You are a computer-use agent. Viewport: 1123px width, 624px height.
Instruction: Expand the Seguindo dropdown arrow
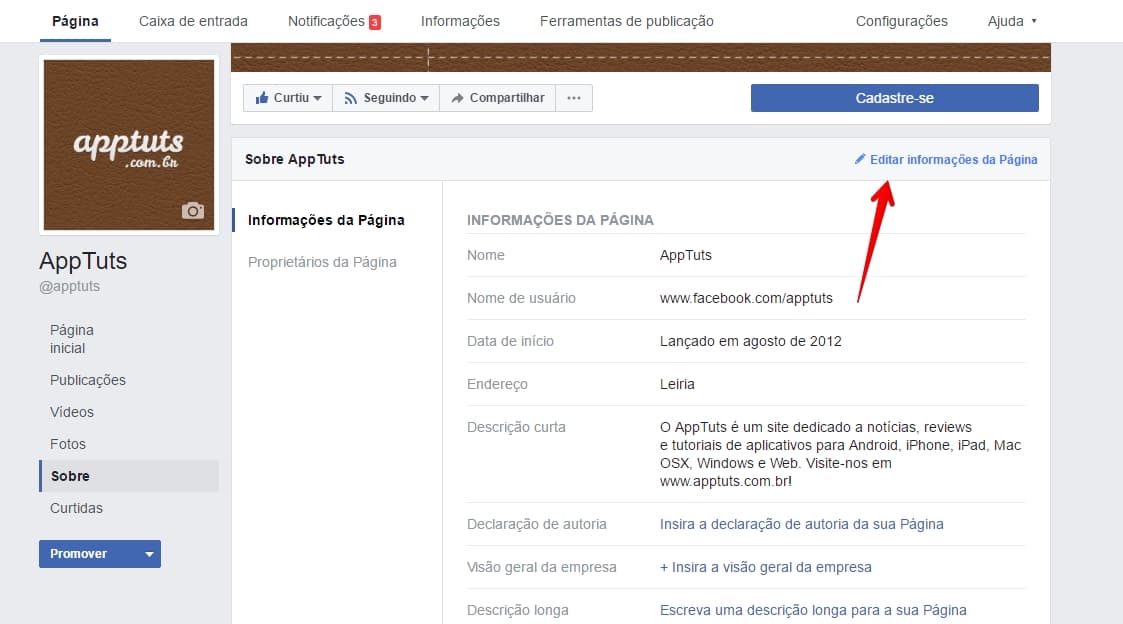[425, 98]
